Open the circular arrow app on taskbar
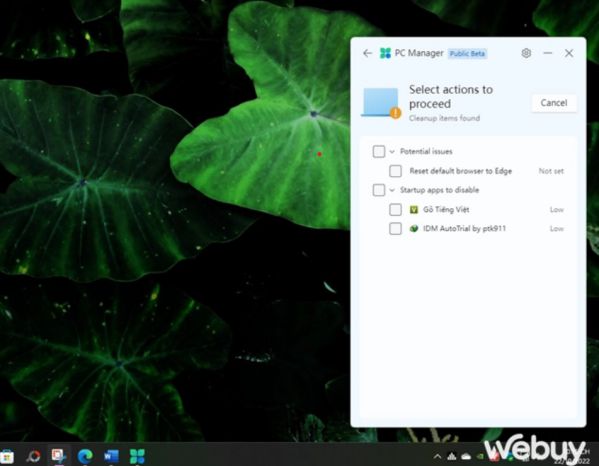Image resolution: width=599 pixels, height=466 pixels. [34, 456]
